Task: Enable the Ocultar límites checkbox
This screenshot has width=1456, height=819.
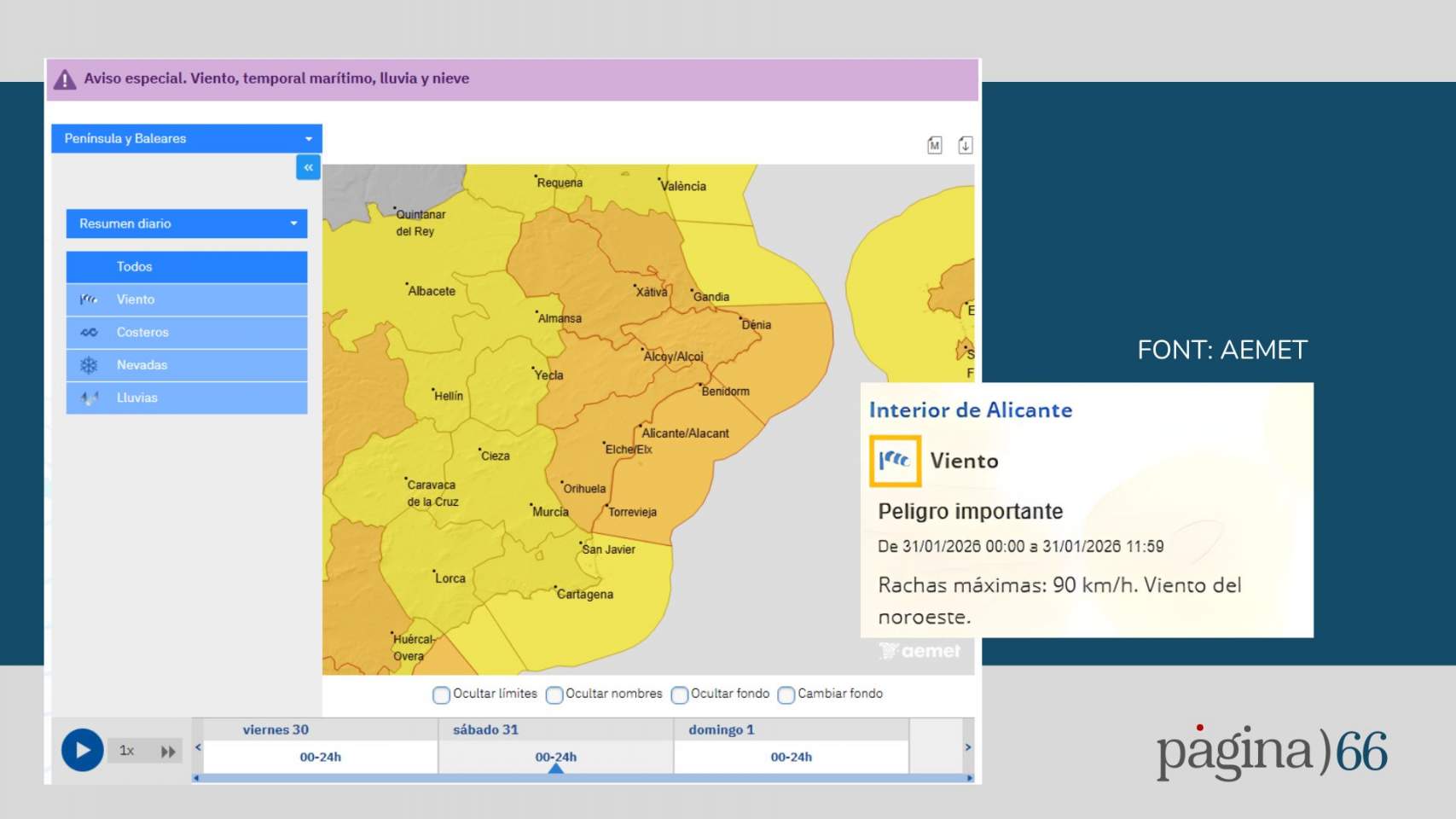Action: click(x=441, y=694)
